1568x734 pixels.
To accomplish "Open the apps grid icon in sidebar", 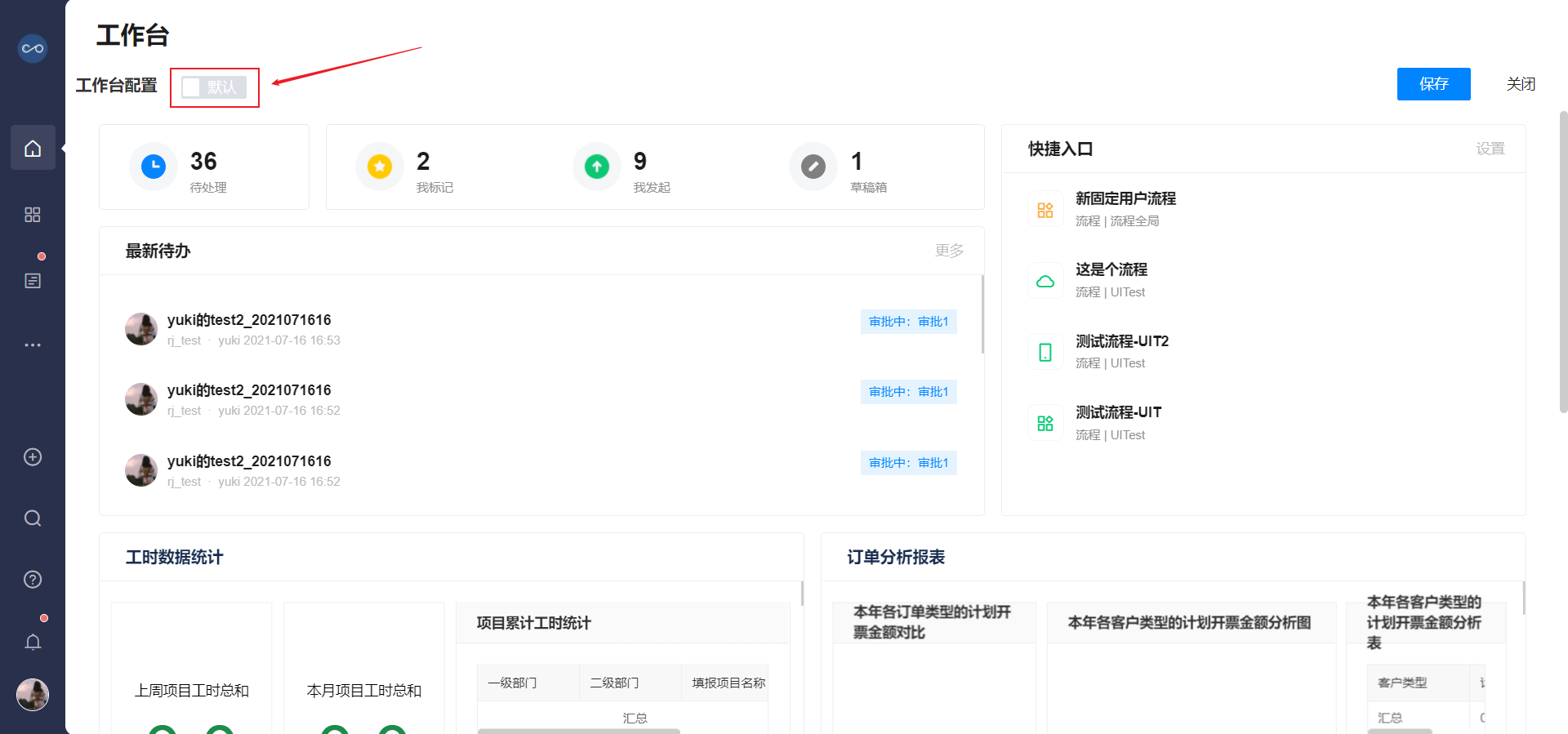I will 33,215.
